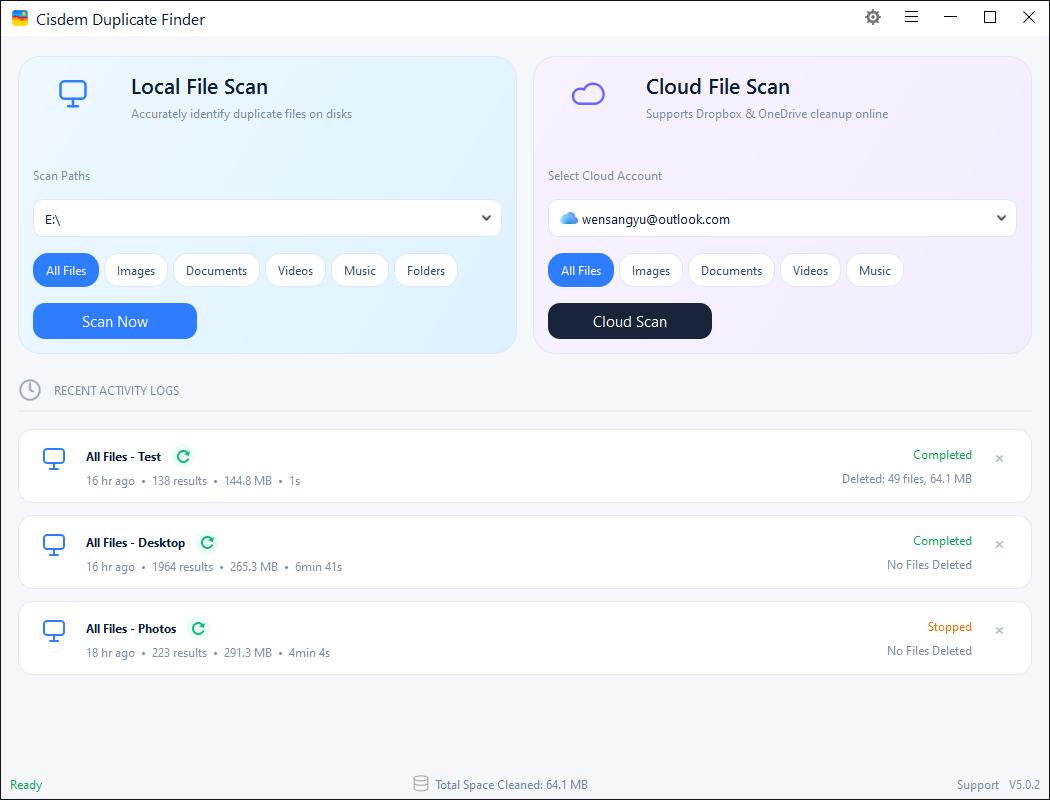1050x800 pixels.
Task: Select Videos filter for local scan
Action: (295, 270)
